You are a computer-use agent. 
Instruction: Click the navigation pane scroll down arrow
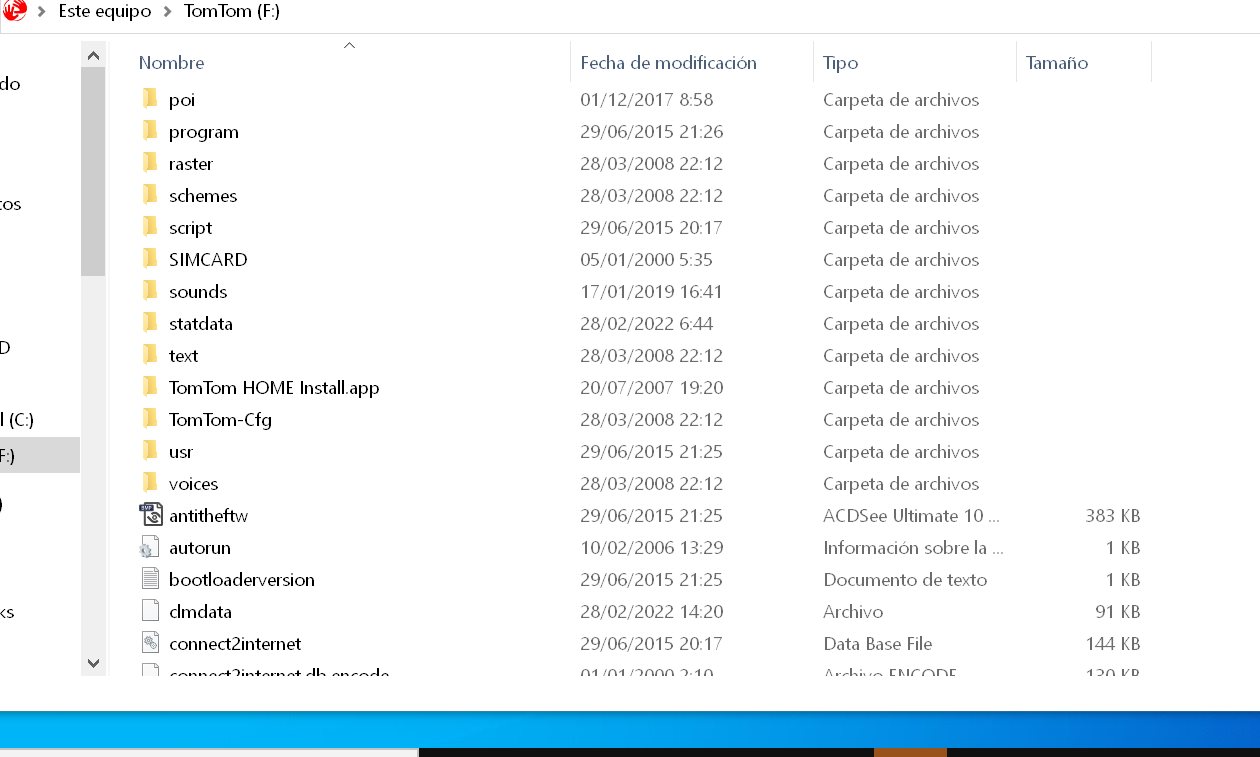[x=93, y=662]
